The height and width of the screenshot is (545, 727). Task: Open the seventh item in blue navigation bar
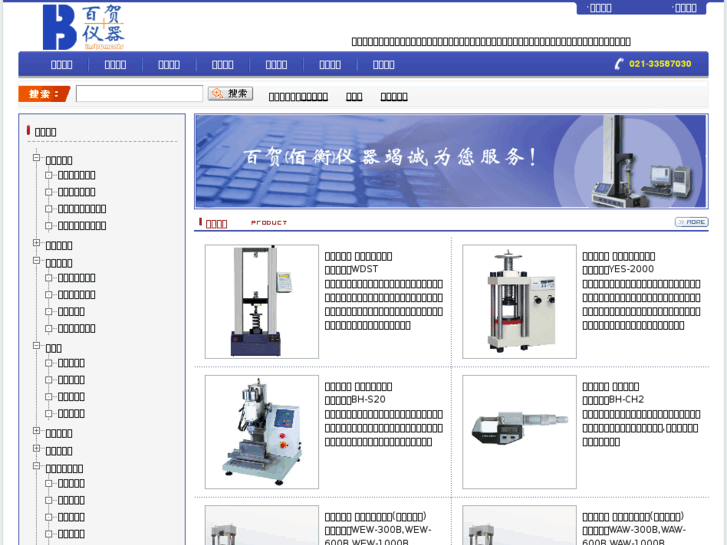[x=383, y=64]
